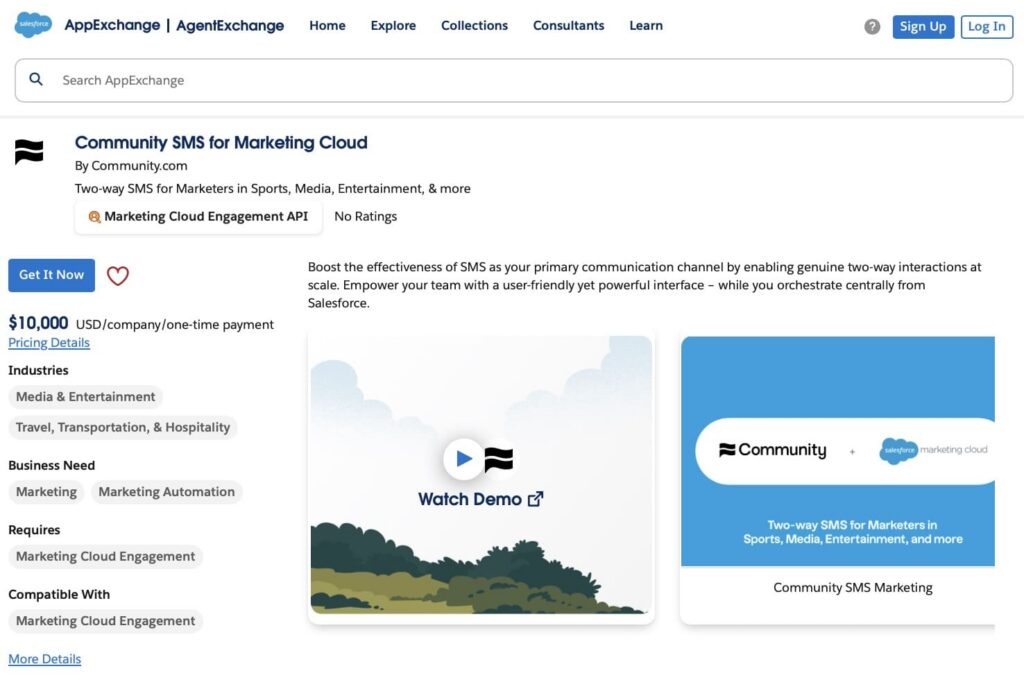Image resolution: width=1024 pixels, height=680 pixels.
Task: Click Marketing Cloud Engagement under Requires
Action: click(x=105, y=557)
